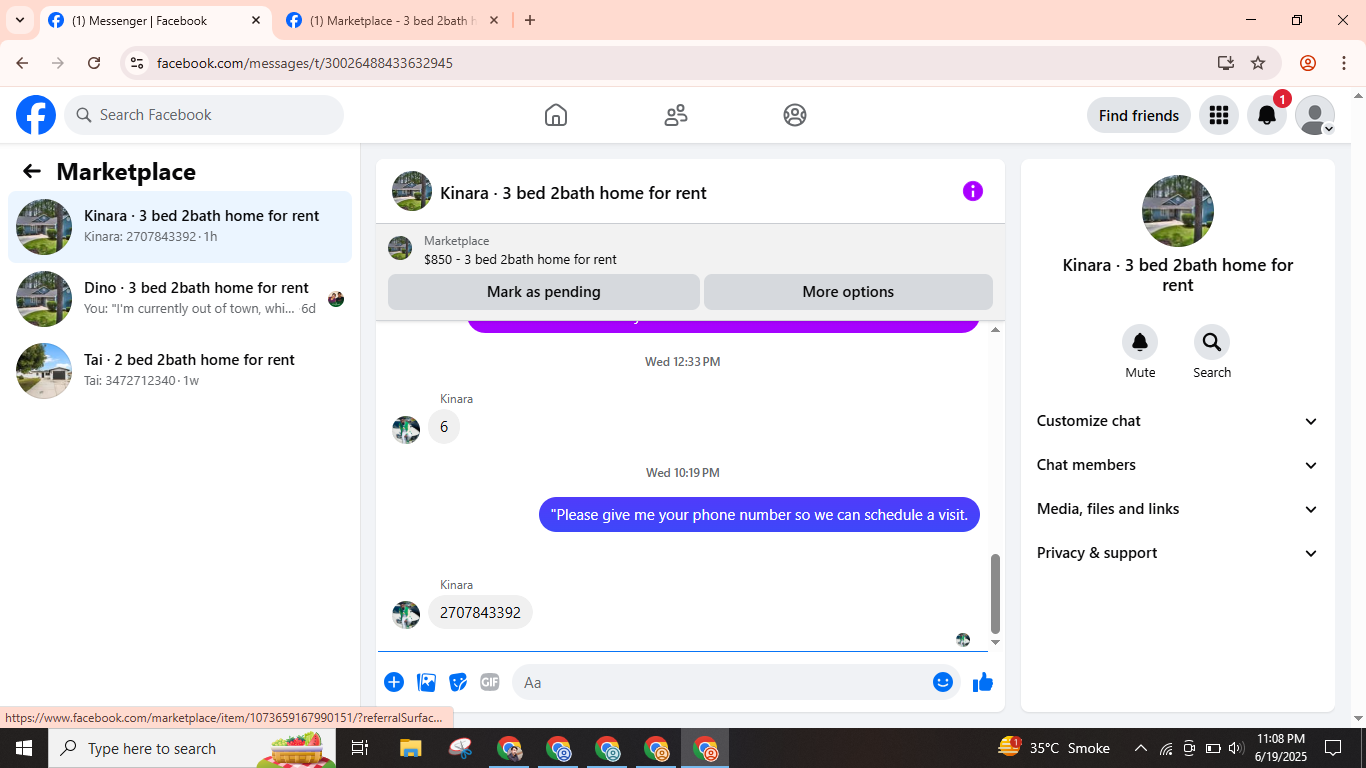Click More options button
The width and height of the screenshot is (1366, 768).
pos(848,292)
